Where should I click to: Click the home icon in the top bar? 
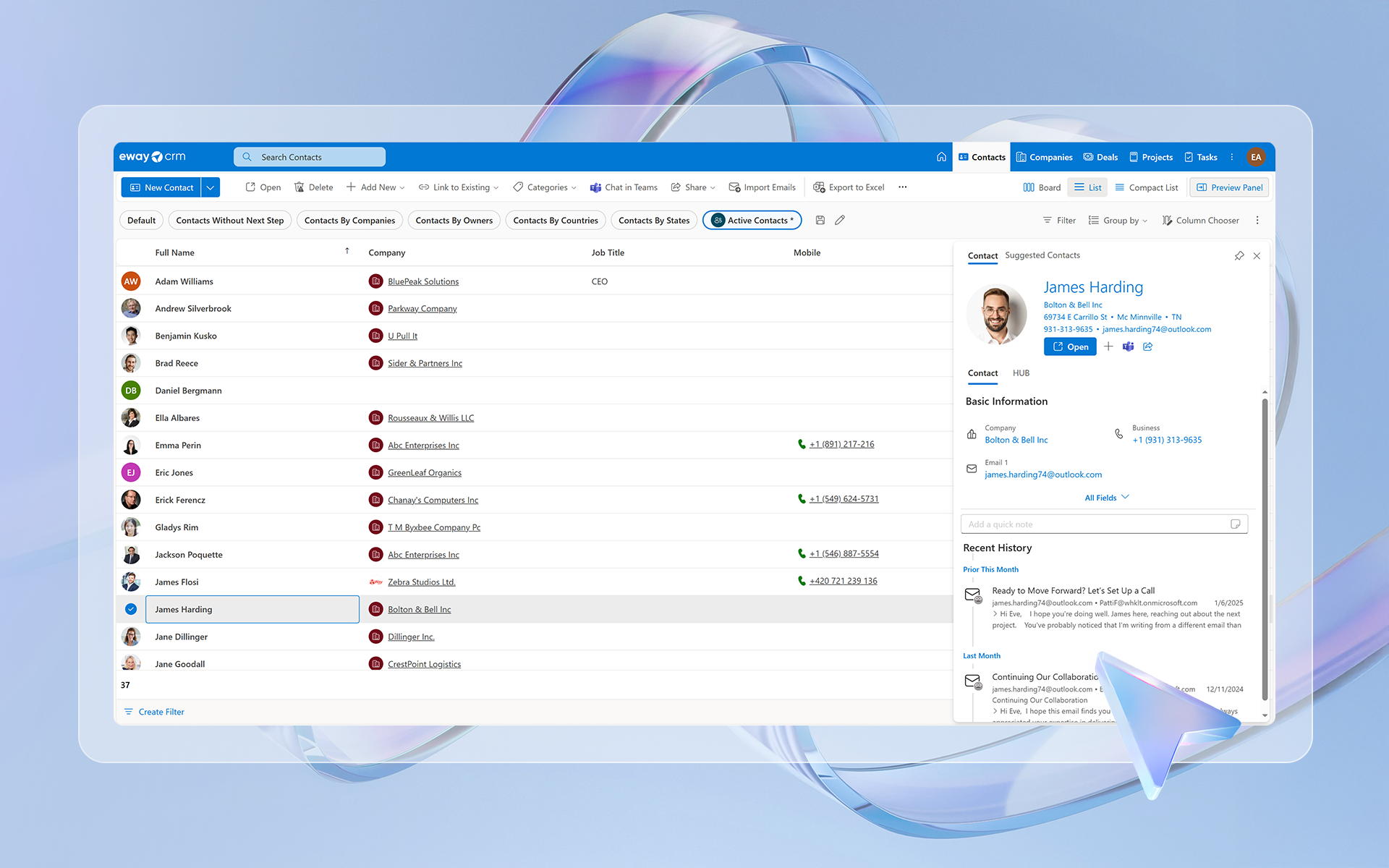(x=941, y=157)
